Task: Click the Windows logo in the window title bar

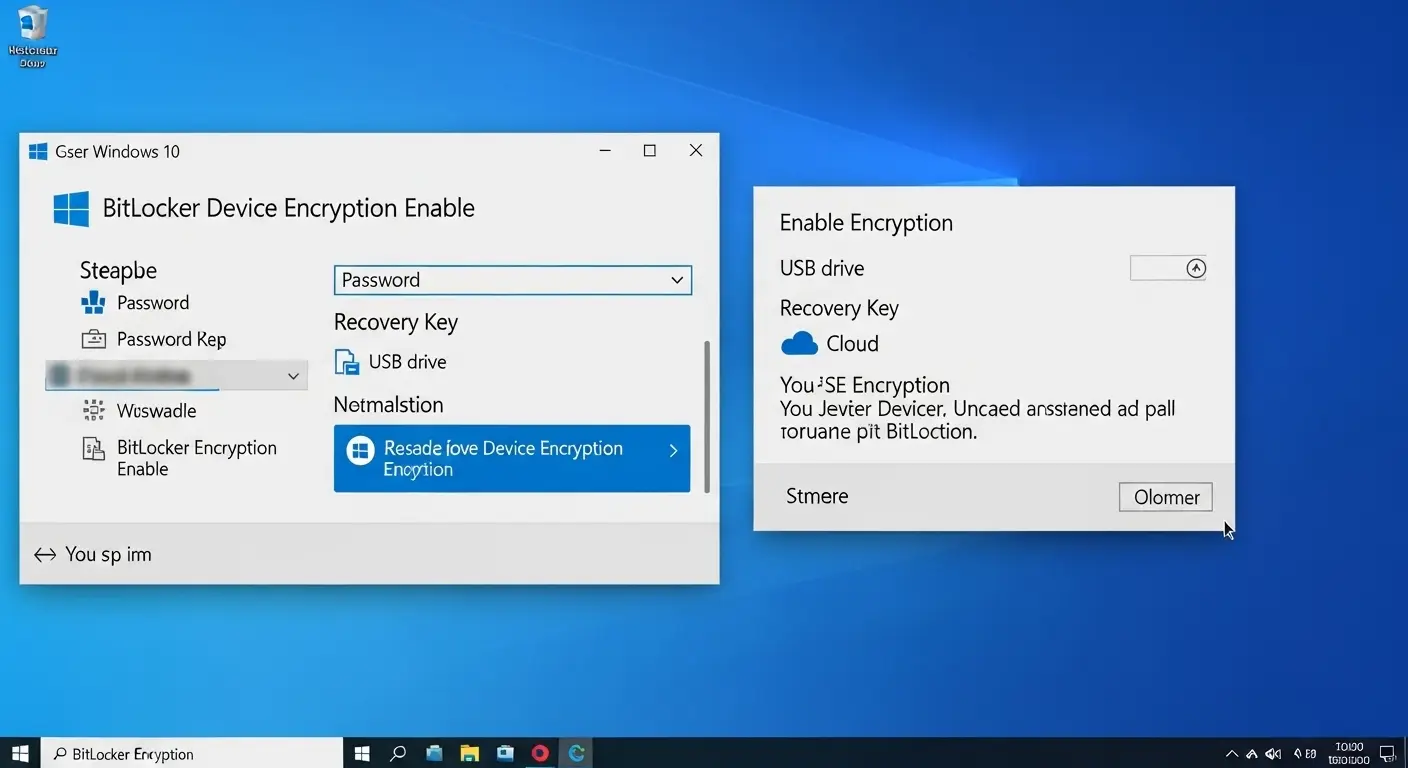Action: tap(38, 151)
